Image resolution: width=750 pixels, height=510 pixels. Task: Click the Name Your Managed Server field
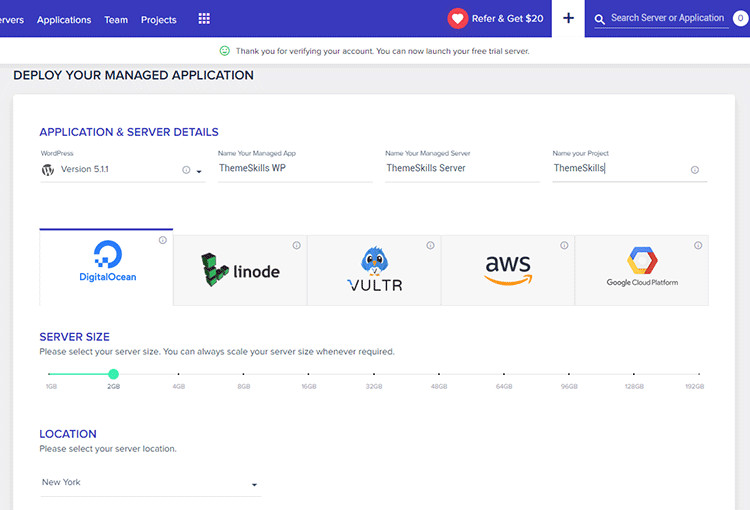463,168
